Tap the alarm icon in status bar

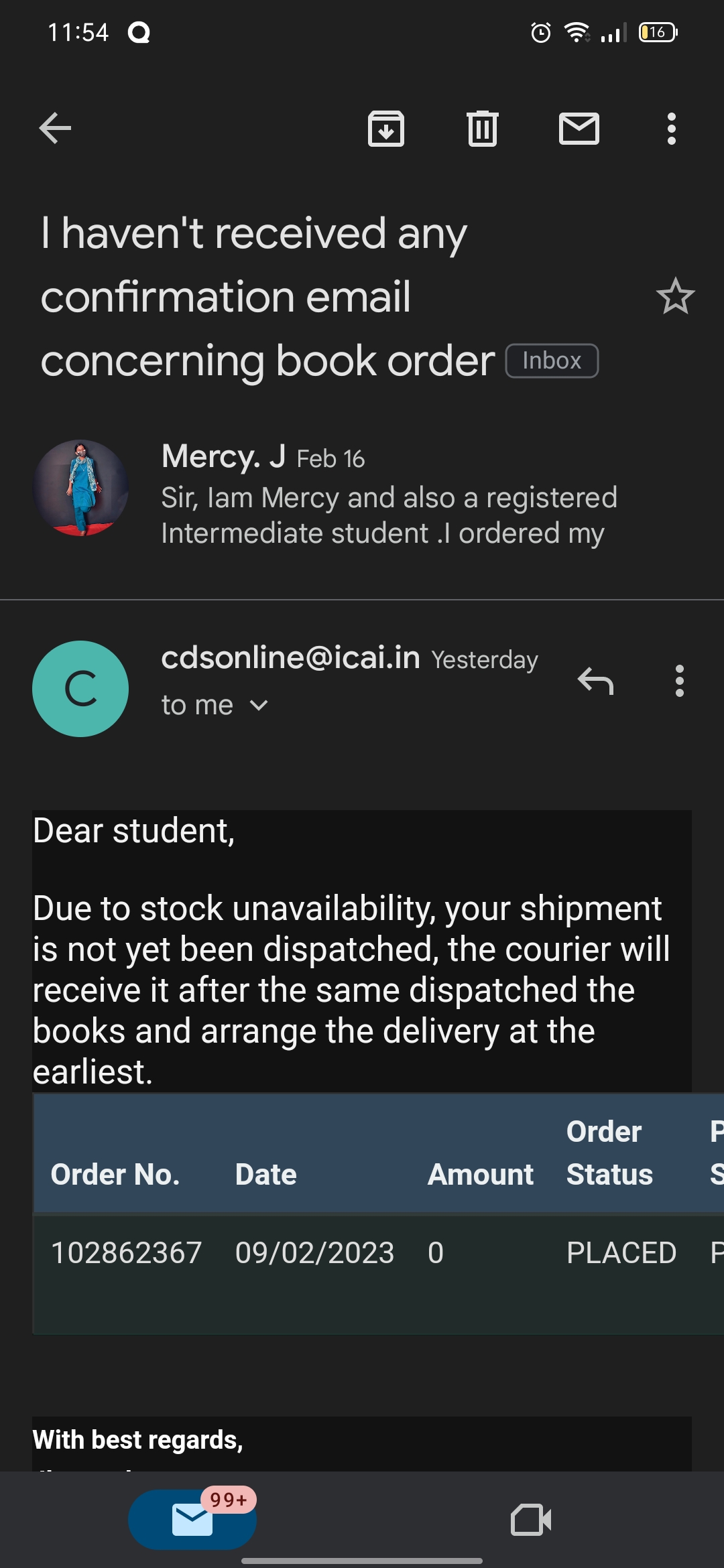[541, 32]
